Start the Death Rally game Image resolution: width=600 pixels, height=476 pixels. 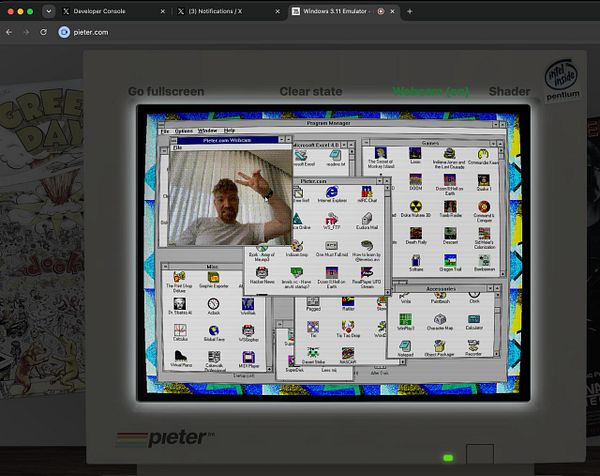pos(416,236)
